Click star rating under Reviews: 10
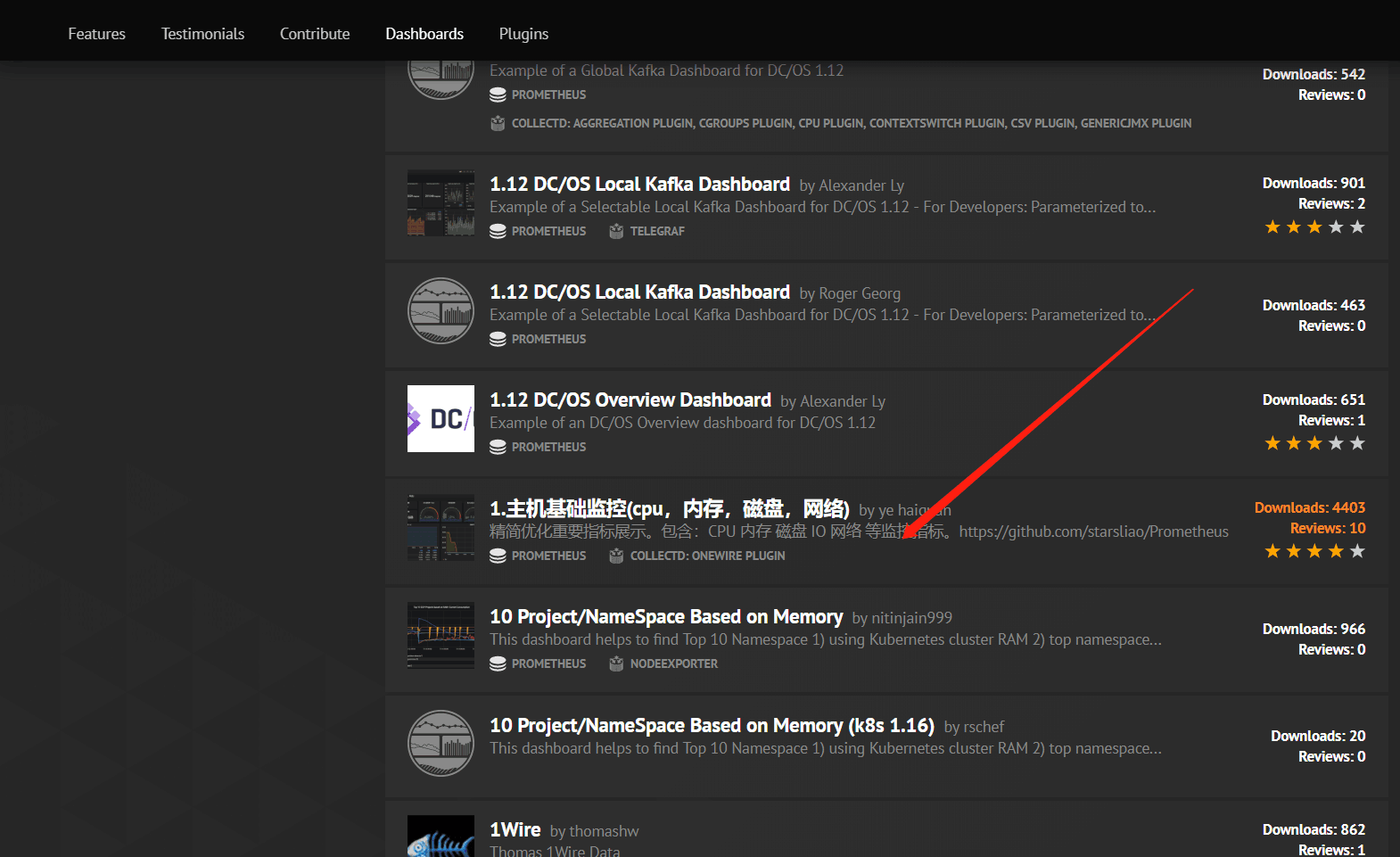Image resolution: width=1400 pixels, height=857 pixels. 1314,551
